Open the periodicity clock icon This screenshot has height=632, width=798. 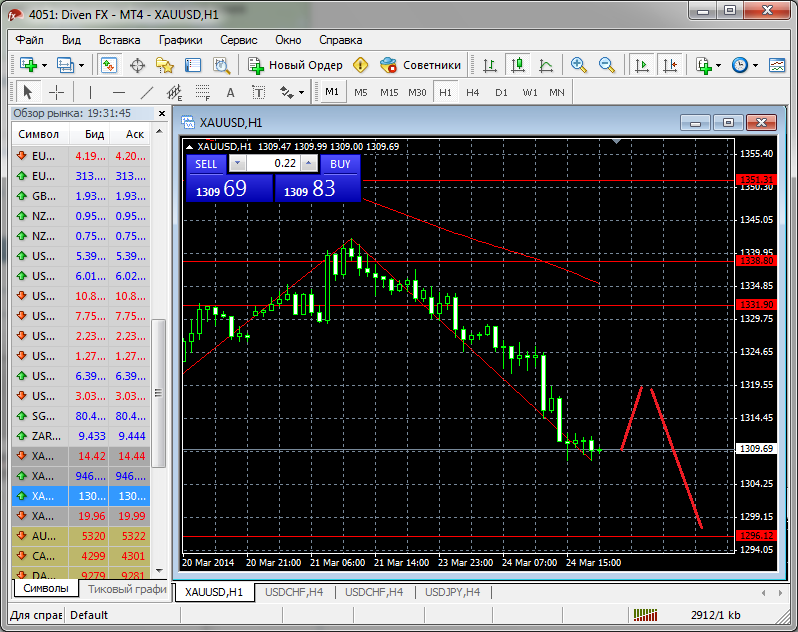coord(740,65)
